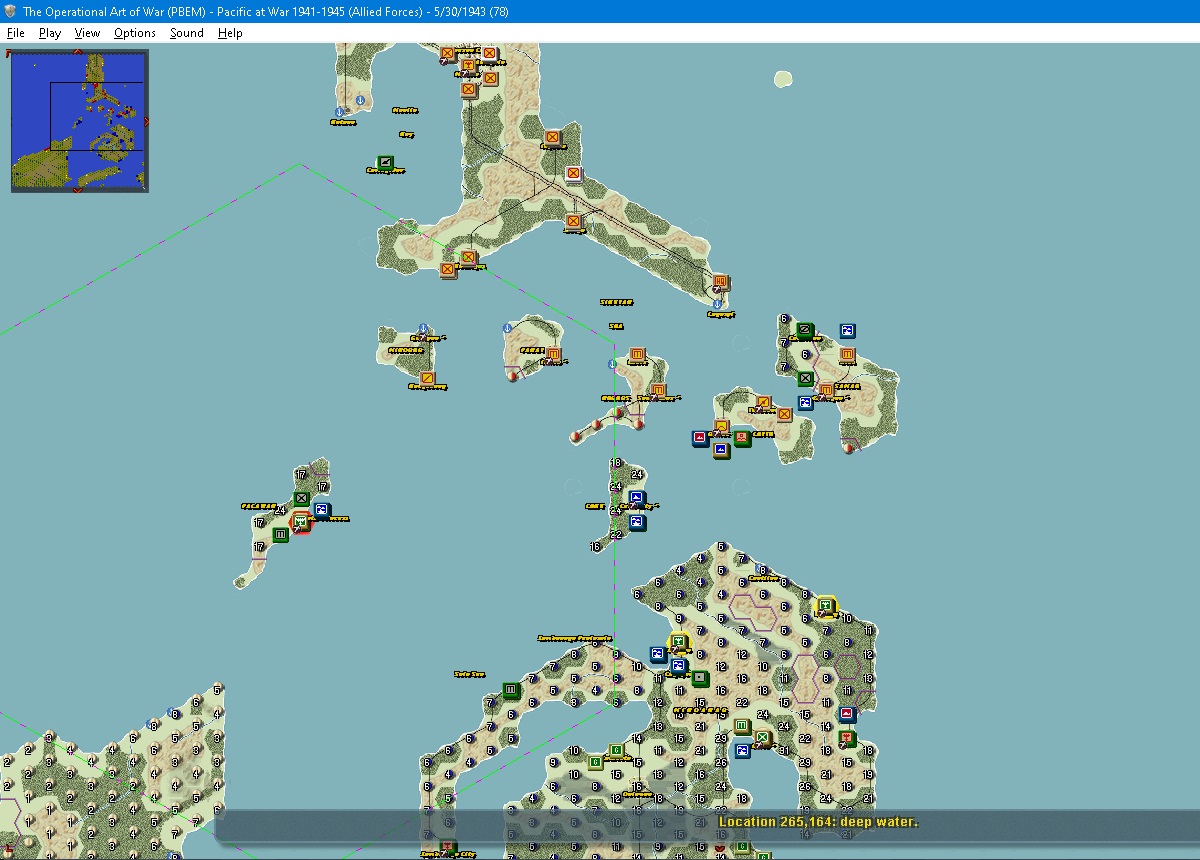The width and height of the screenshot is (1200, 860).
Task: Click the MINDANAO map label
Action: point(703,709)
